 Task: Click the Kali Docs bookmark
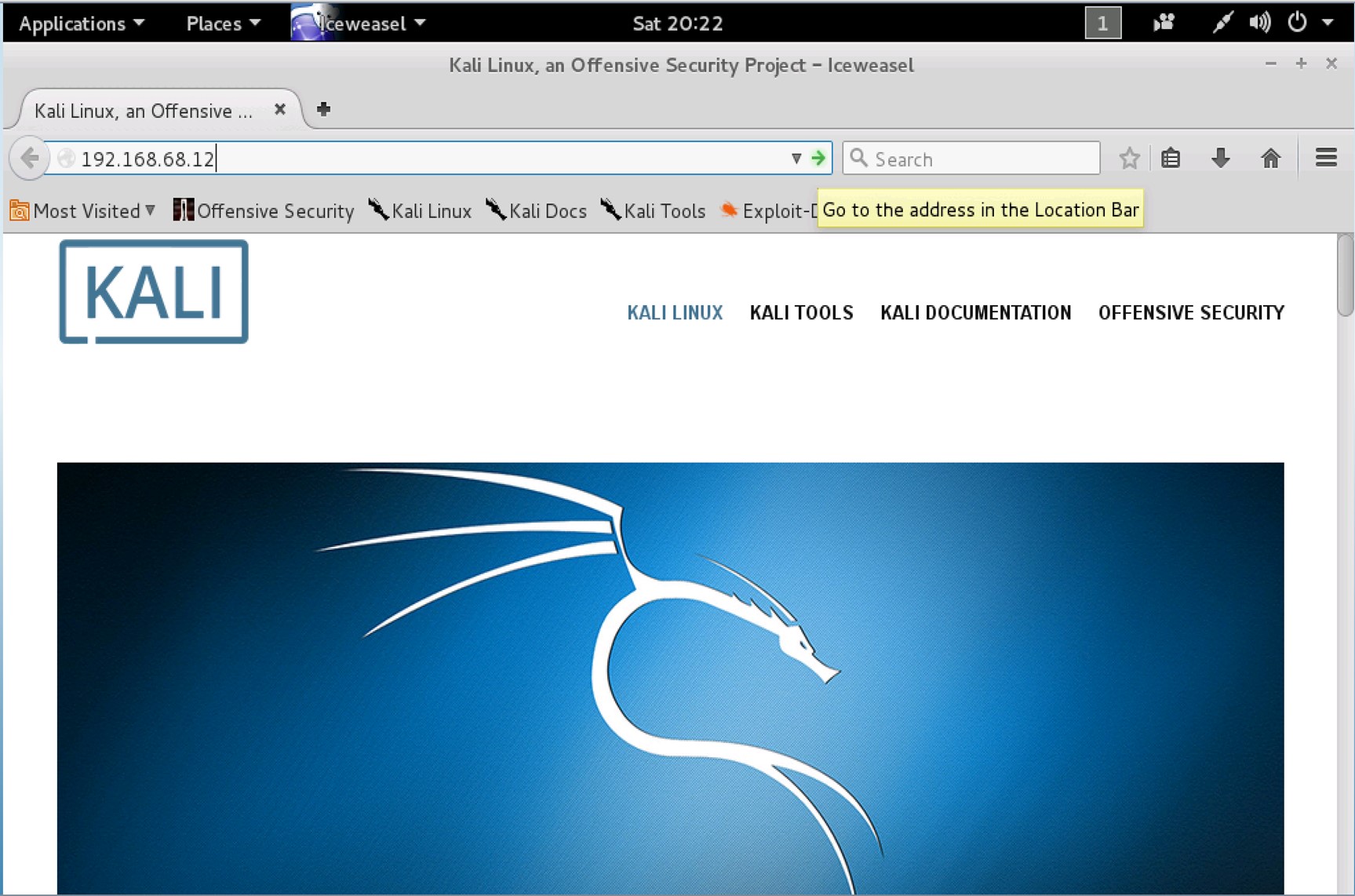pyautogui.click(x=537, y=211)
